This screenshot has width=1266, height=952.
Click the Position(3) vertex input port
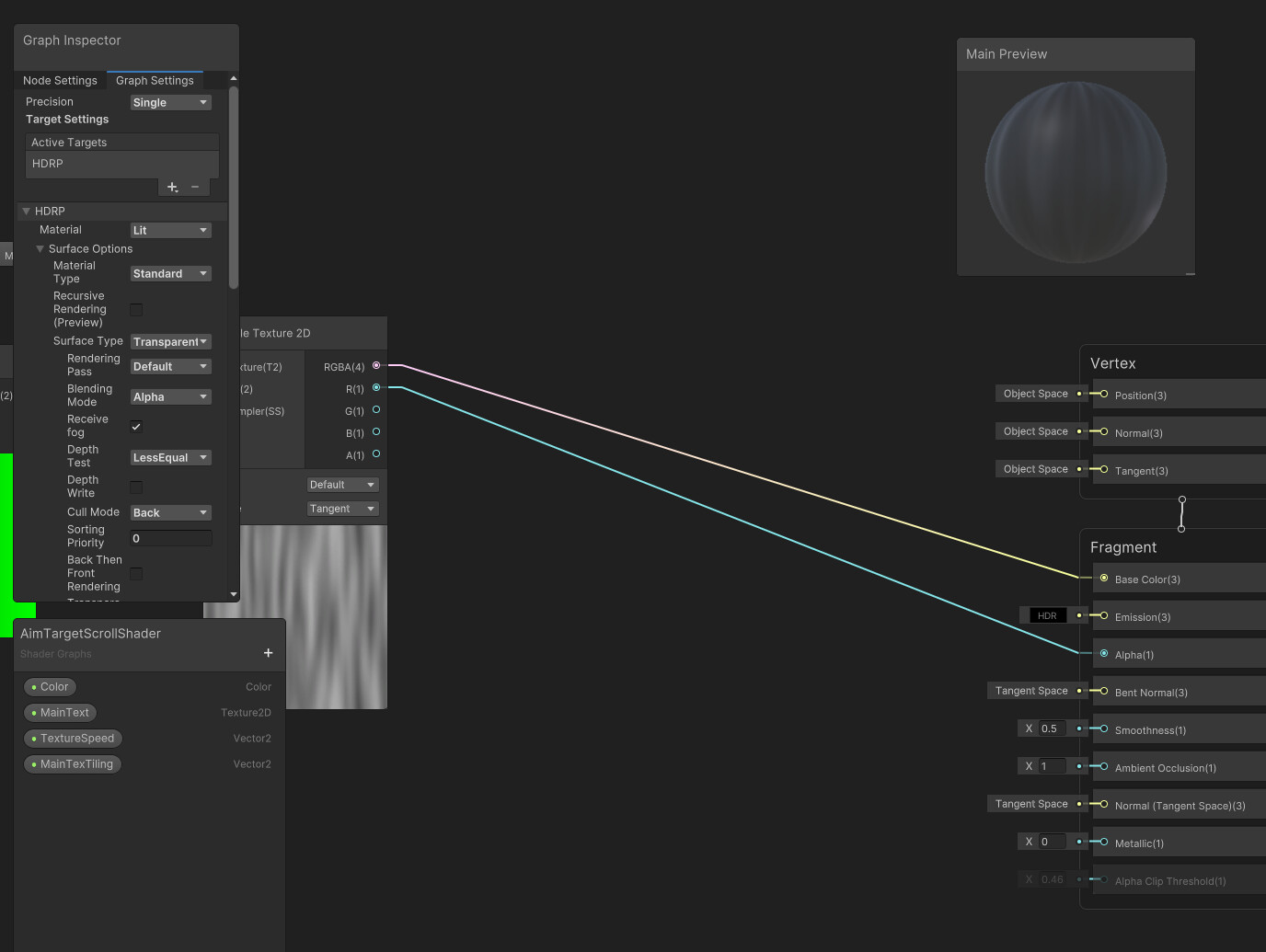(1104, 395)
